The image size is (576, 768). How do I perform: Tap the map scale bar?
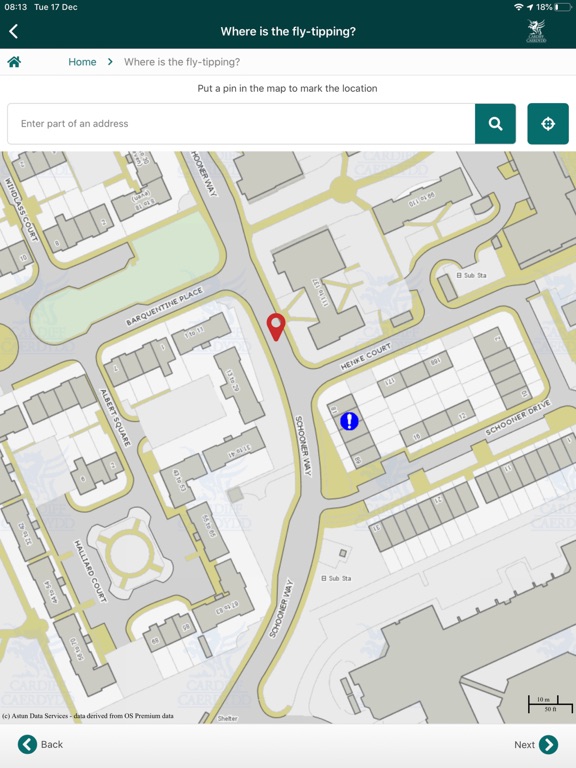pyautogui.click(x=550, y=704)
